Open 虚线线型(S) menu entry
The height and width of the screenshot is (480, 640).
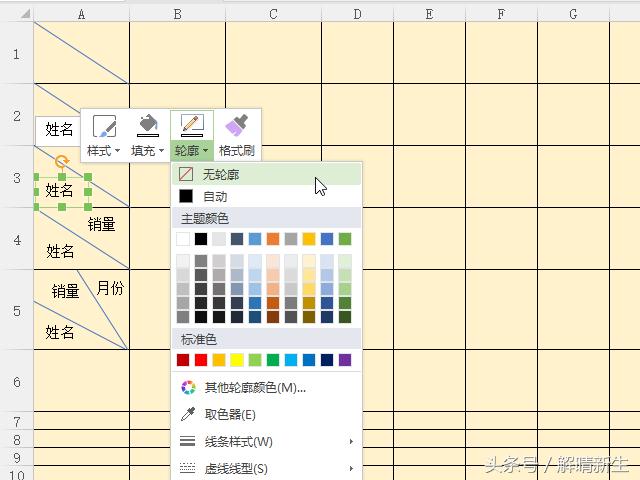pyautogui.click(x=267, y=468)
